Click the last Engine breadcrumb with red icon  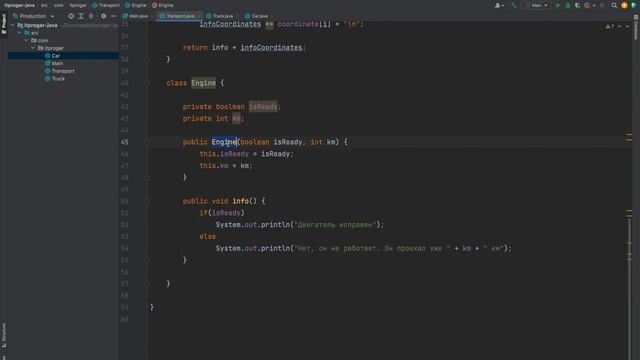point(163,5)
